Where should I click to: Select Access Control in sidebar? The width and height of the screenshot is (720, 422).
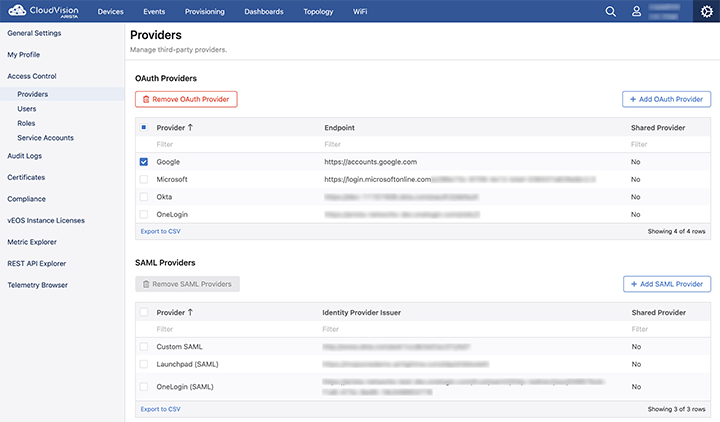(32, 76)
